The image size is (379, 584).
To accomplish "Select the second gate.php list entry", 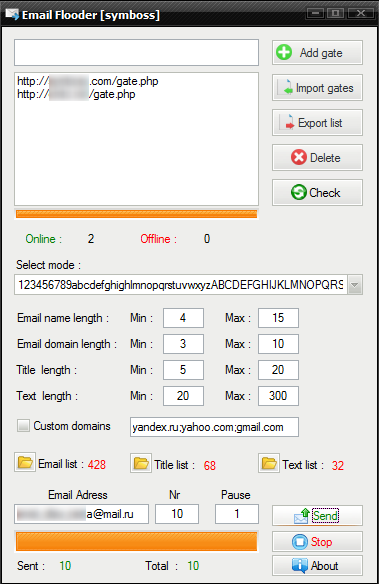I will [76, 94].
